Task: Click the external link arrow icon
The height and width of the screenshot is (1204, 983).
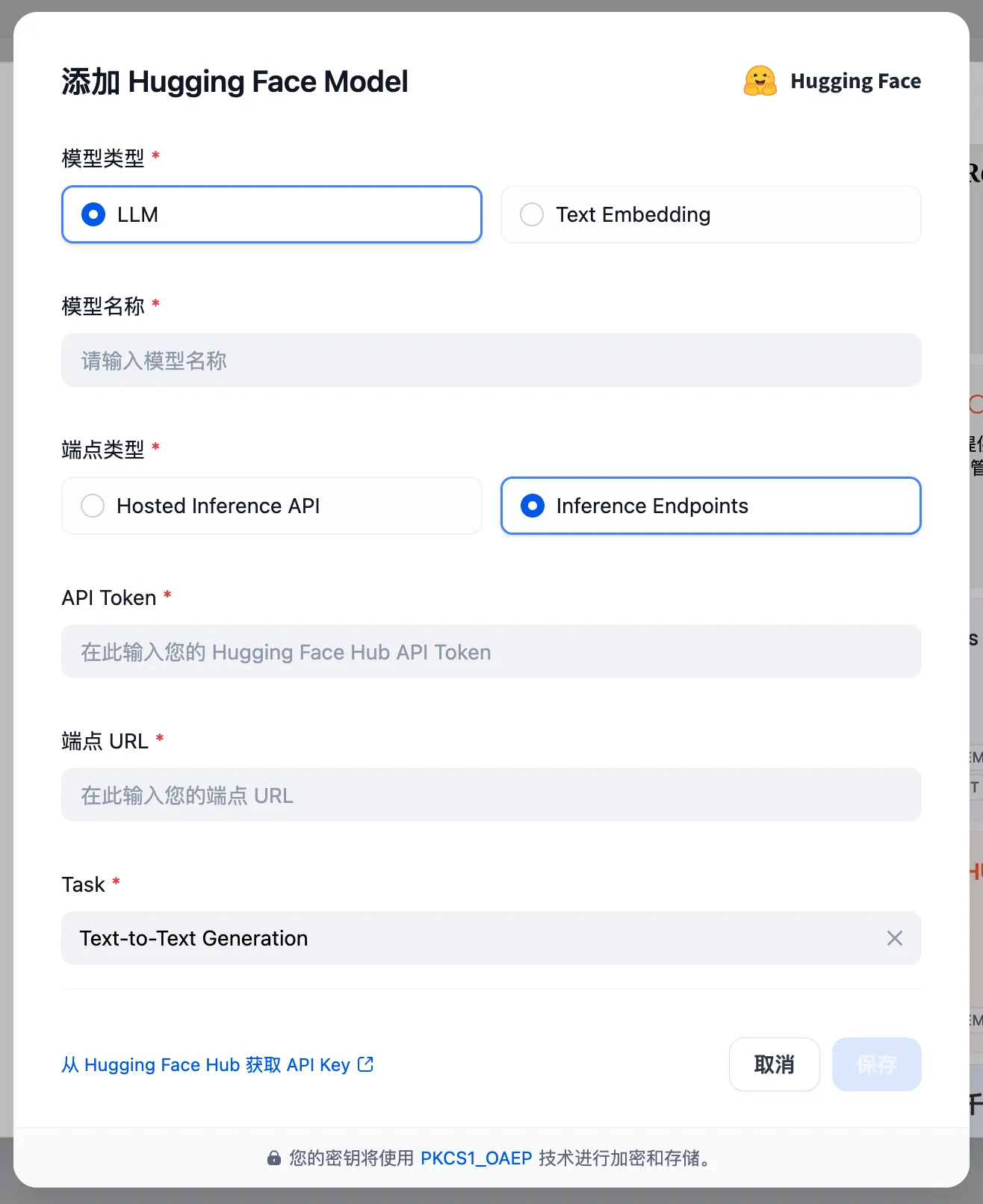Action: point(365,1064)
